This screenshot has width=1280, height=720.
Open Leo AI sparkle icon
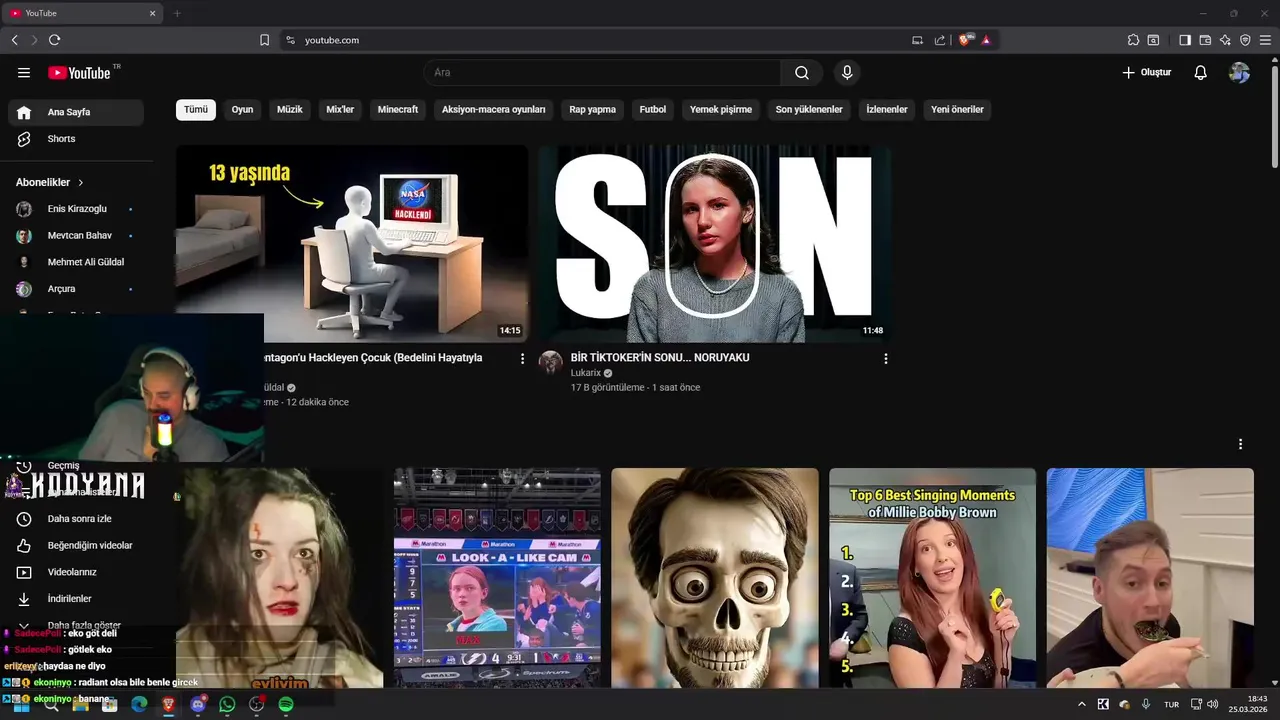pos(1225,40)
